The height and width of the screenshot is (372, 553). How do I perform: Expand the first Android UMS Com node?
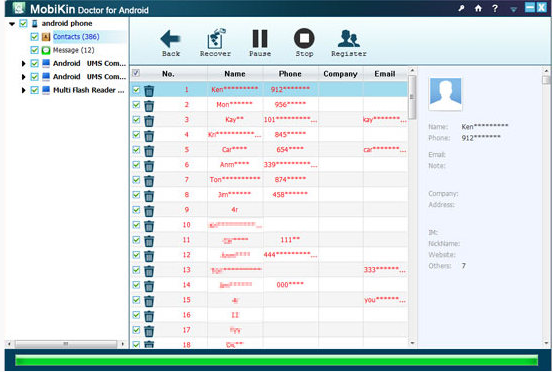pos(23,63)
